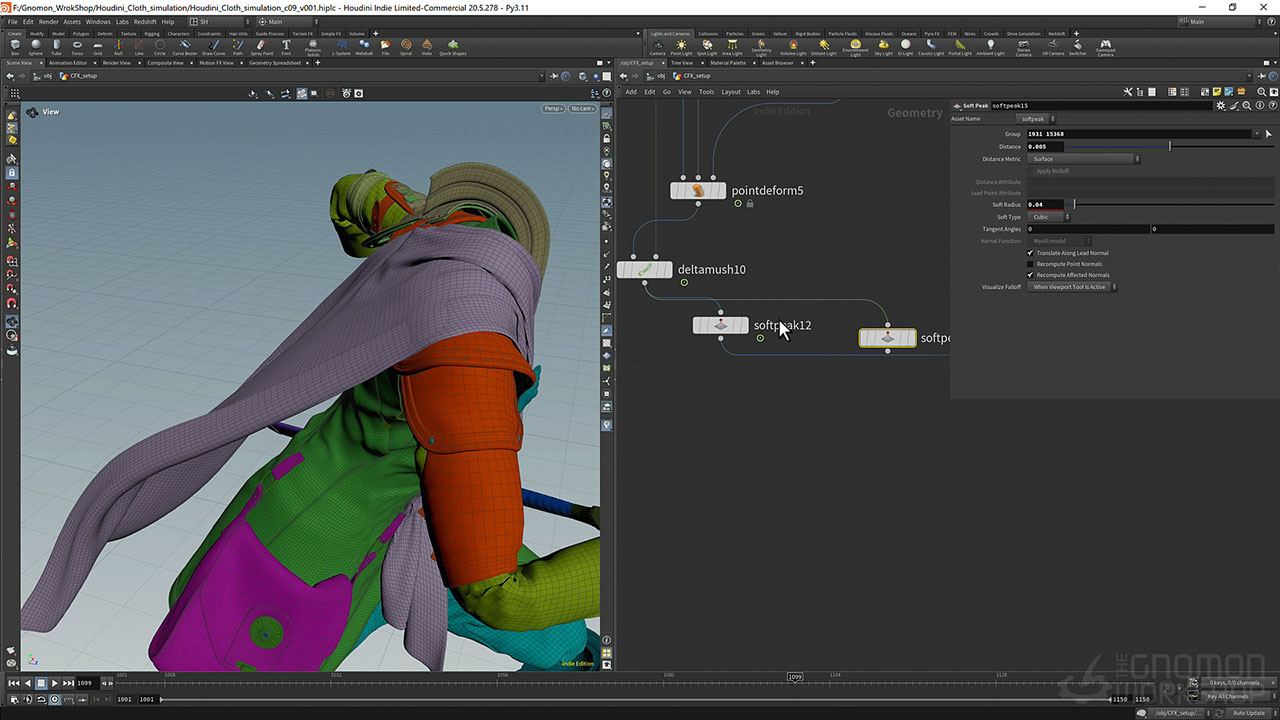Click the Distance slider handle
This screenshot has width=1280, height=720.
click(x=1170, y=147)
